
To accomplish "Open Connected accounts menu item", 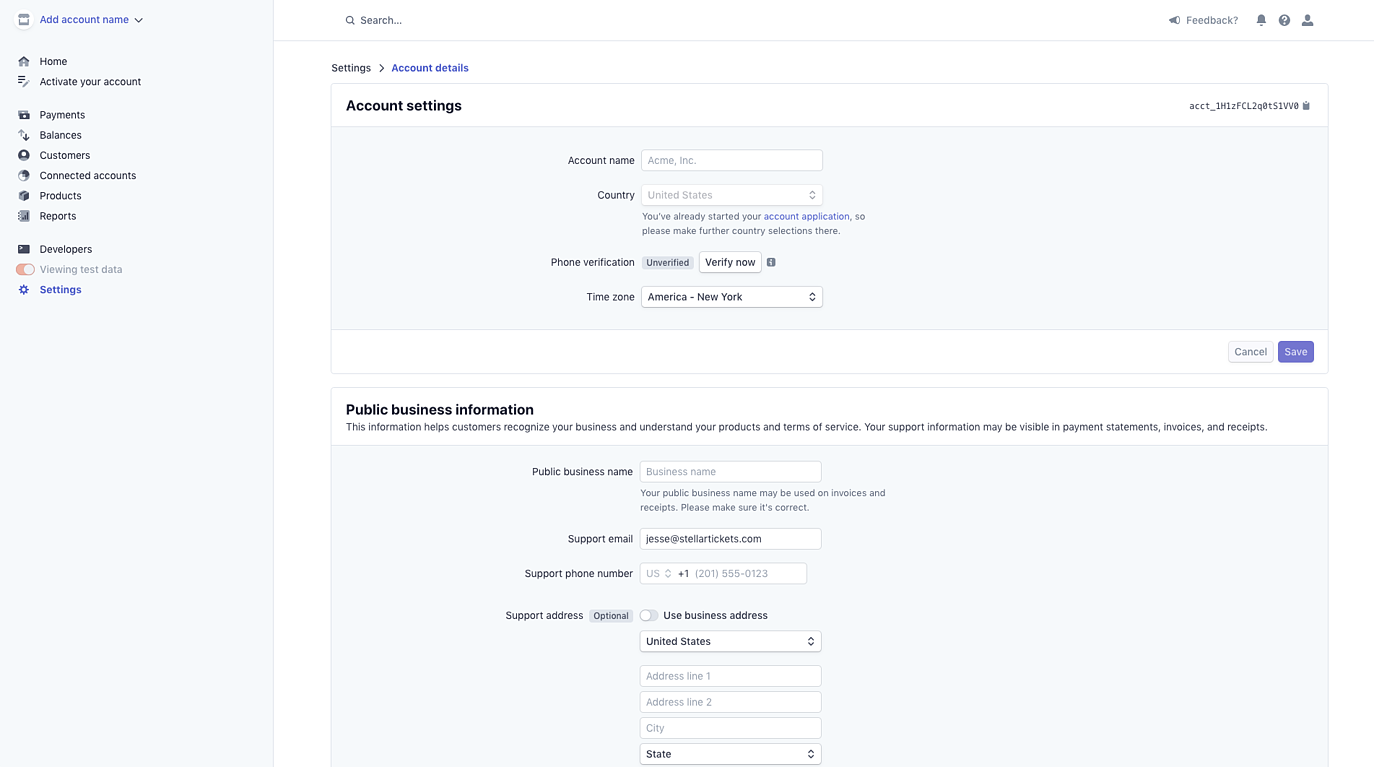I will 88,176.
